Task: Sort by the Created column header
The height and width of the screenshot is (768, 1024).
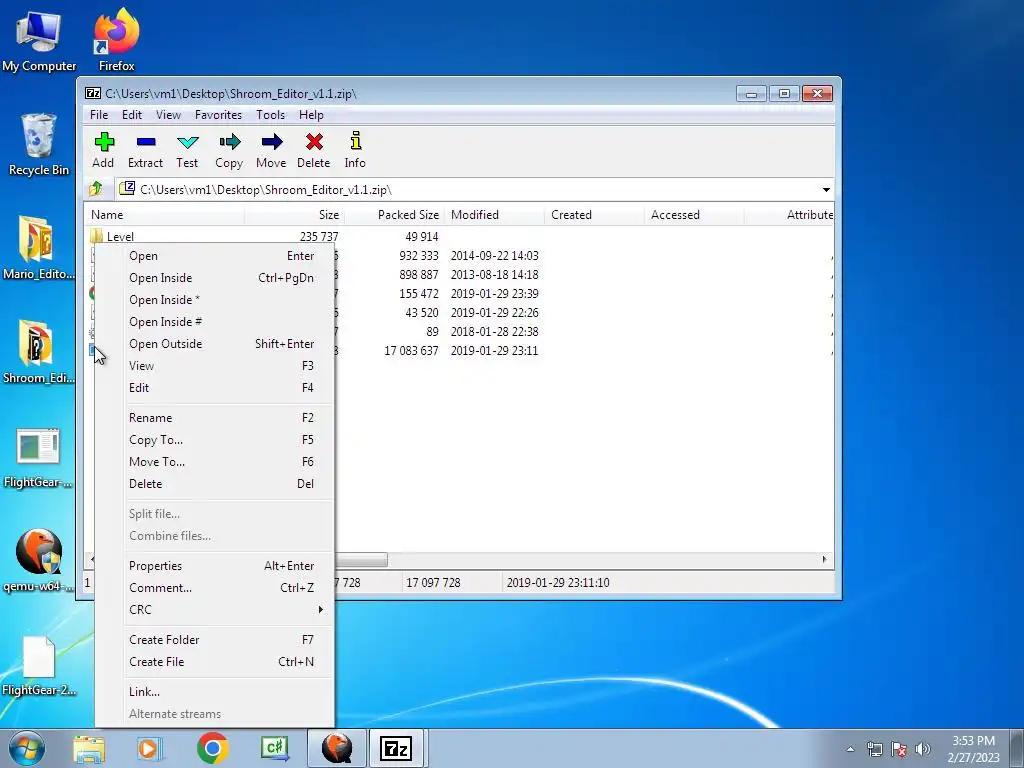Action: 594,215
